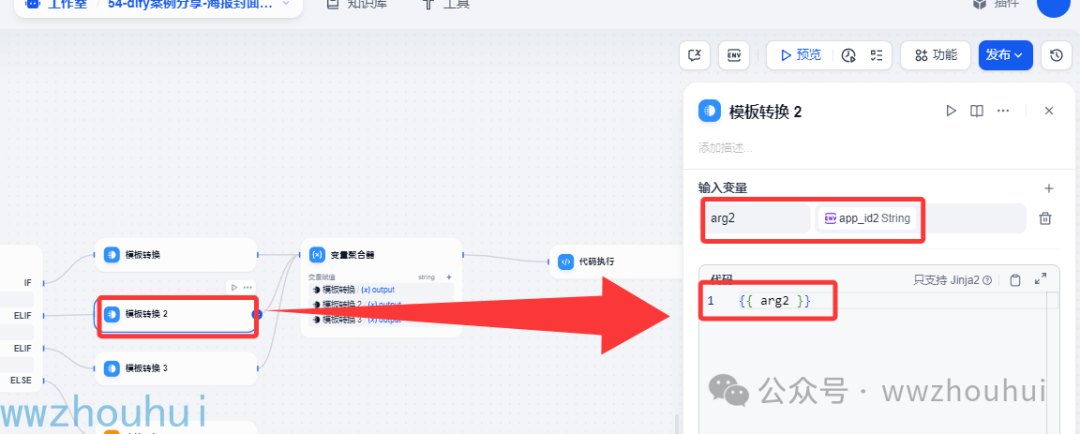Open the user avatar menu
Viewport: 1080px width, 434px height.
(x=1052, y=4)
